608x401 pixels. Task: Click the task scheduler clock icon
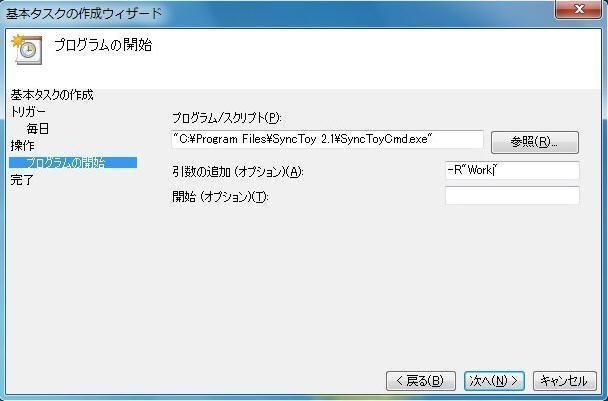(27, 49)
